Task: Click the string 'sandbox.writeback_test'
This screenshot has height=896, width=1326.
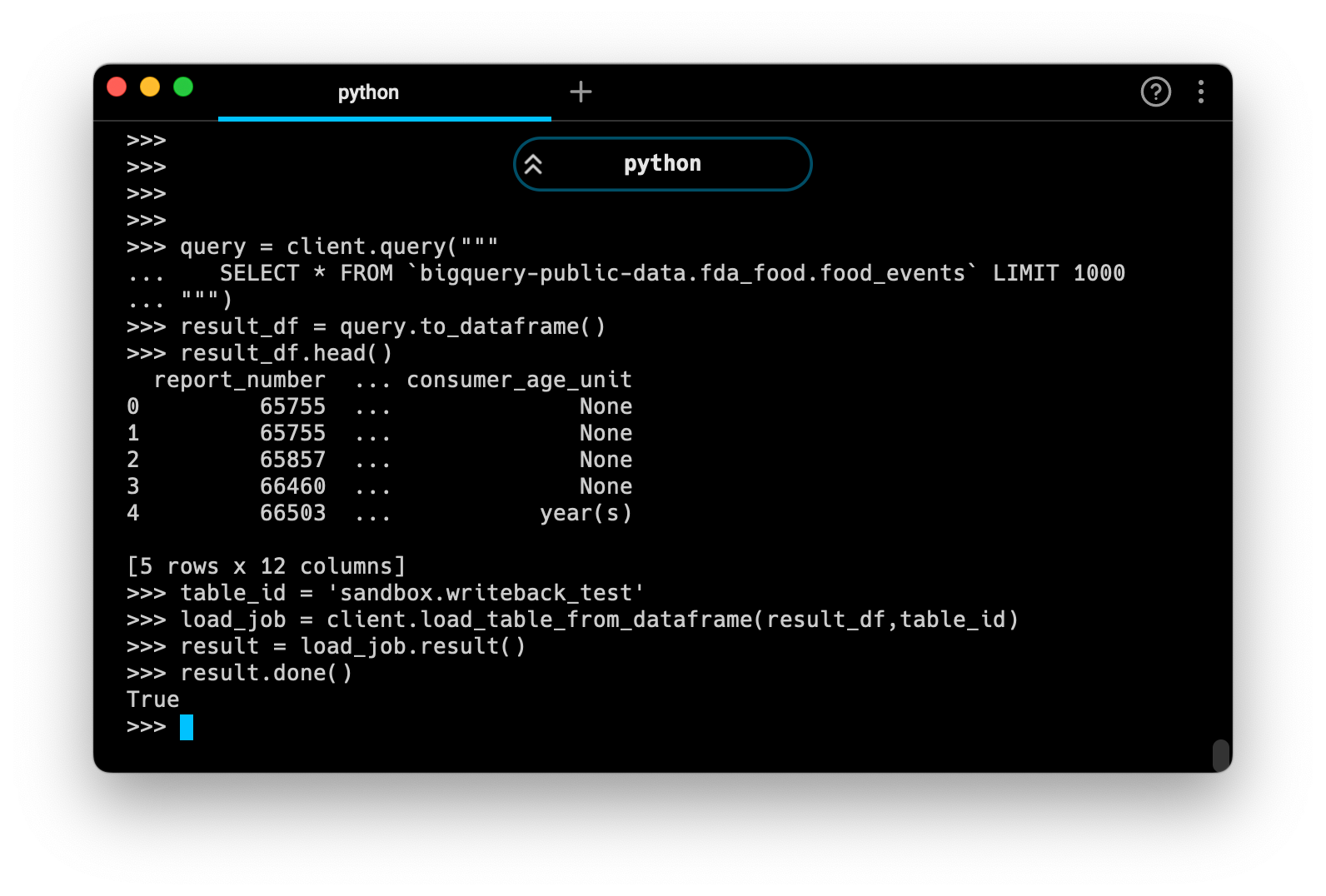Action: 486,593
